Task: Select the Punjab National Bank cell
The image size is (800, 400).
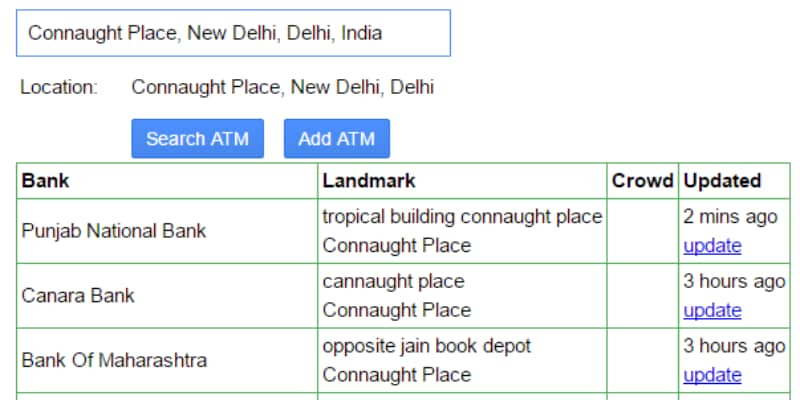Action: [167, 231]
